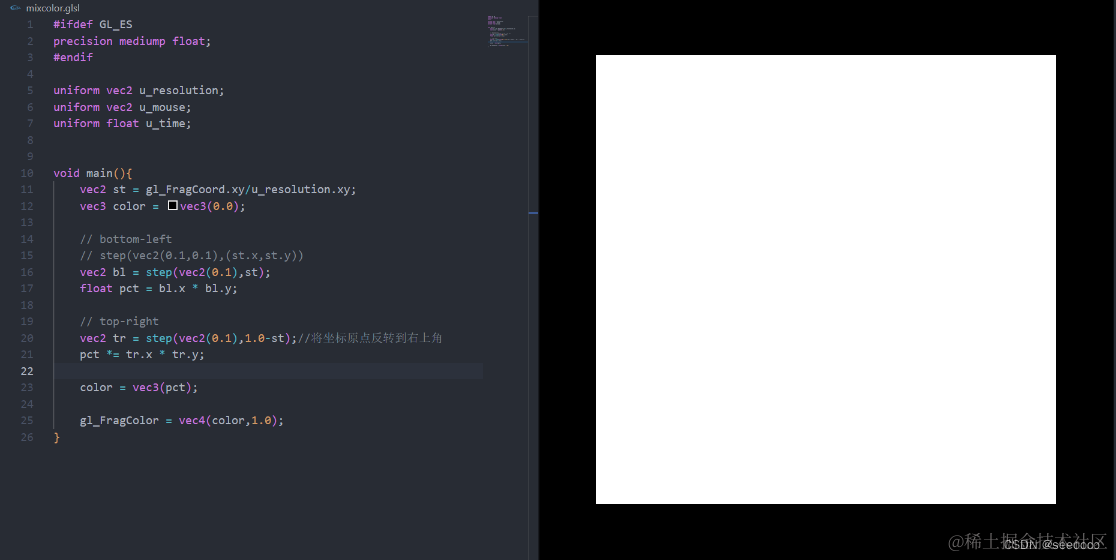This screenshot has height=560, width=1116.
Task: Click 'vec2 bl = step(vec2(0.1),st);' line
Action: (175, 272)
